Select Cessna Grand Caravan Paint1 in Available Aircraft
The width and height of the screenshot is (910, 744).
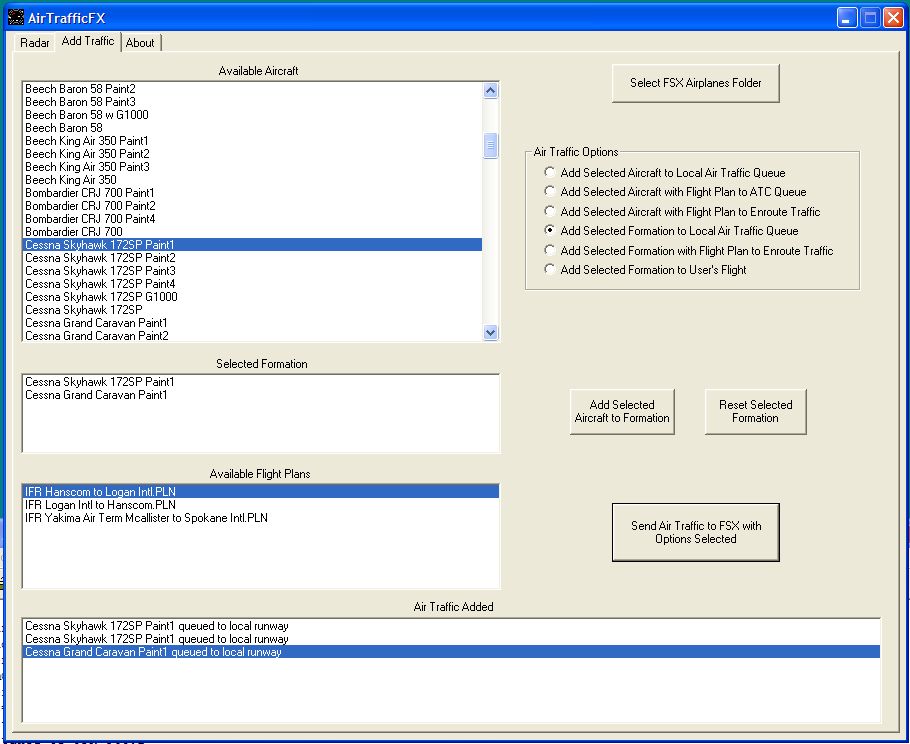click(x=252, y=323)
